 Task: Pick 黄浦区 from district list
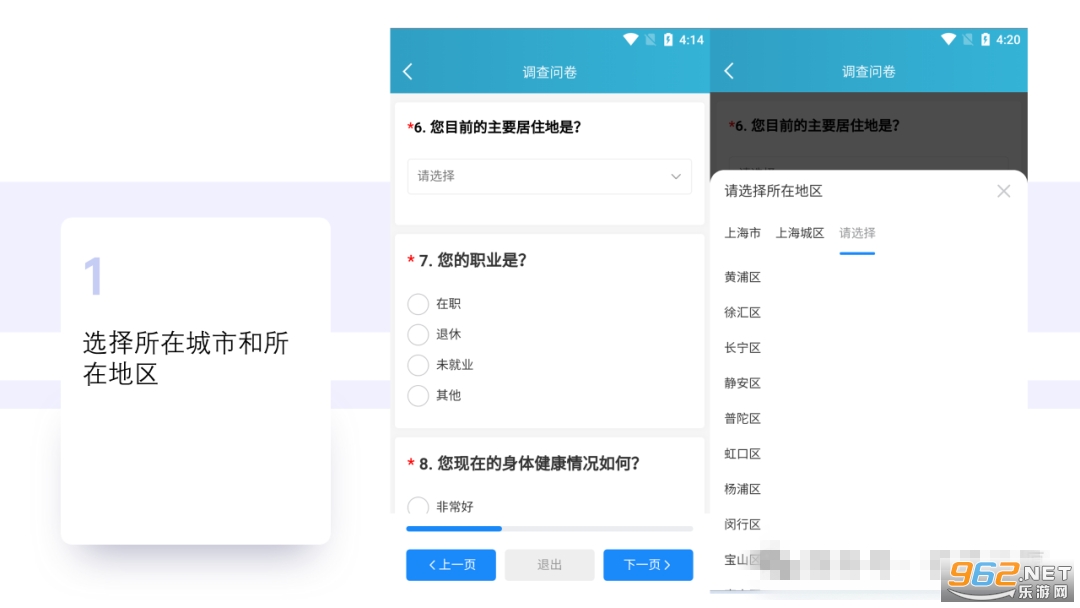click(742, 277)
